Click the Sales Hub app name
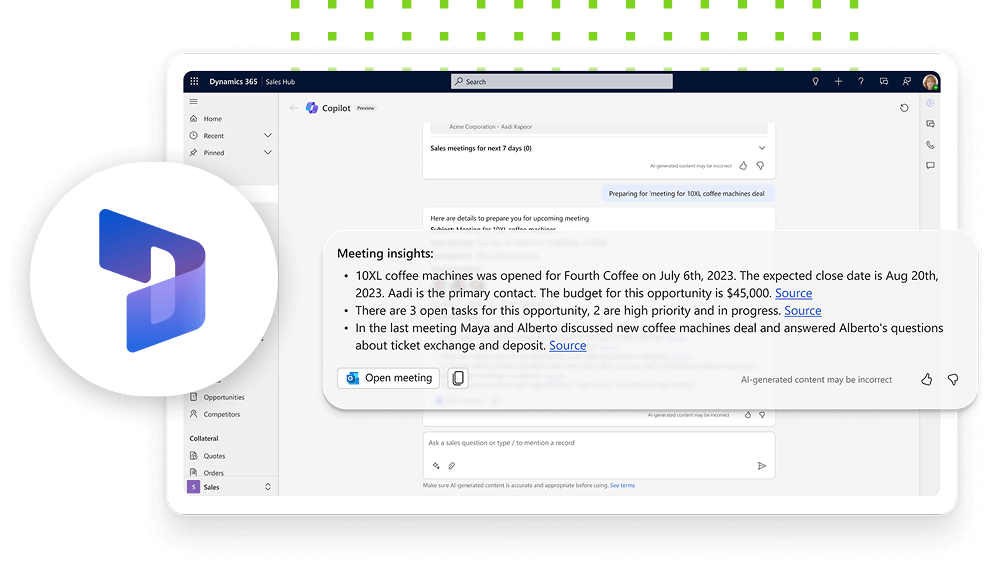This screenshot has width=1004, height=570. [x=280, y=82]
